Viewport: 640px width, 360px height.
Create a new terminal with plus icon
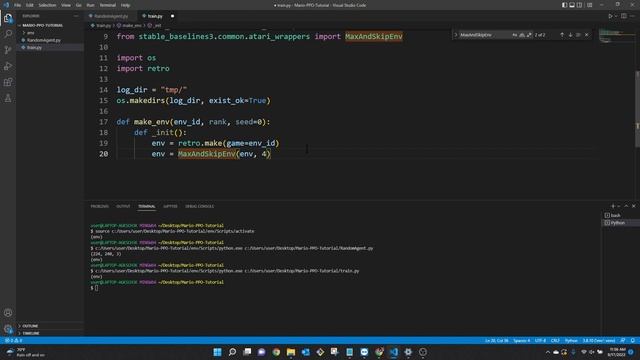(x=612, y=207)
